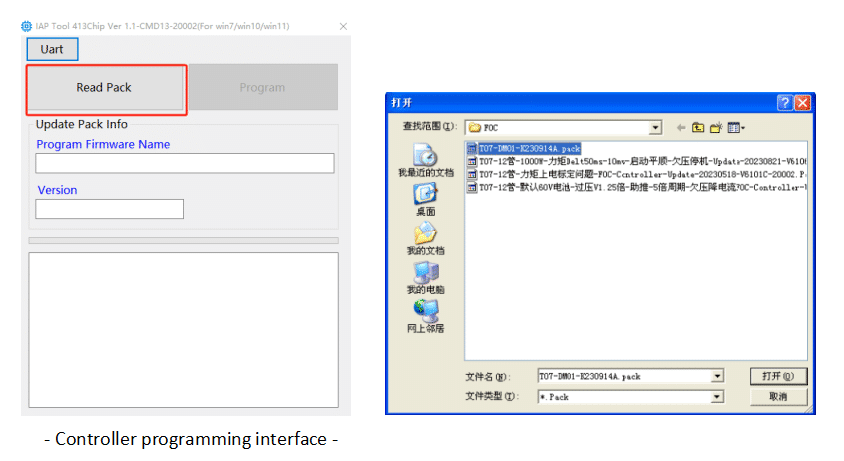844x461 pixels.
Task: Select My Computer sidebar shortcut
Action: pyautogui.click(x=426, y=278)
